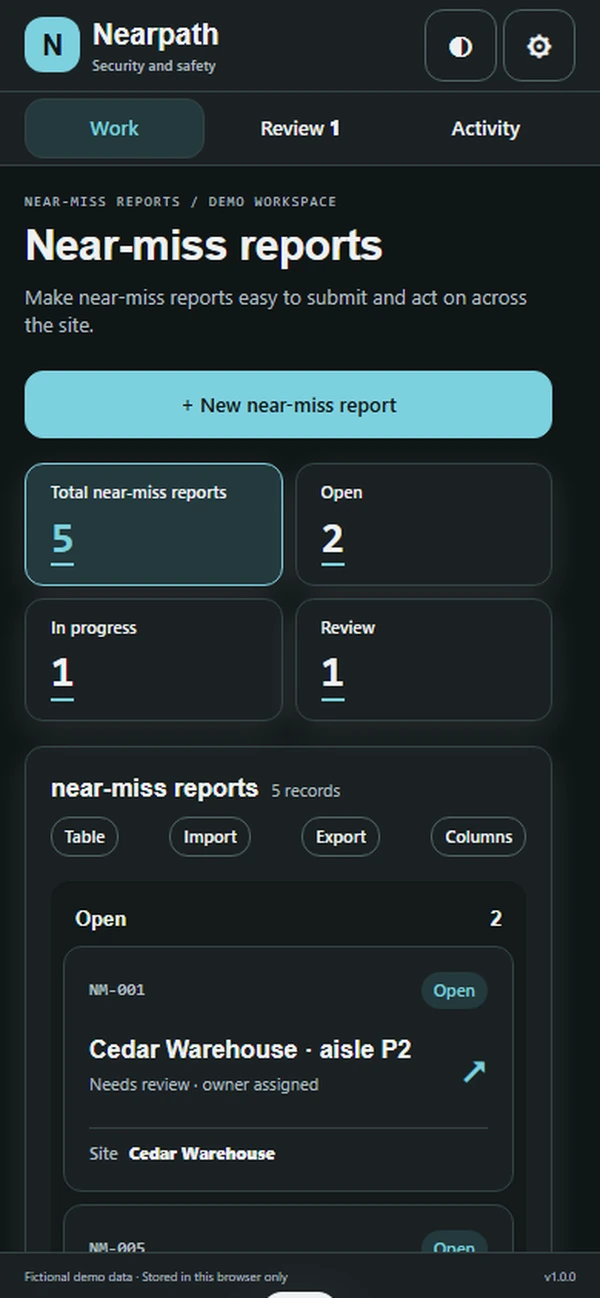Switch to Table view
Image resolution: width=600 pixels, height=1298 pixels.
pos(84,837)
